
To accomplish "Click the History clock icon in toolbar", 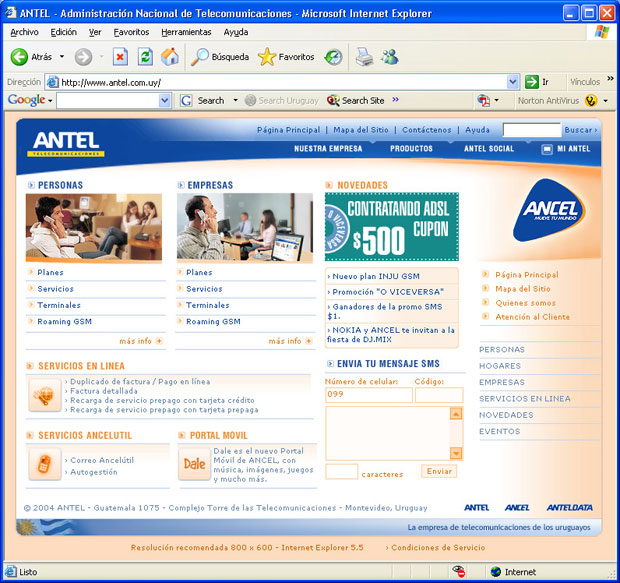I will pos(333,57).
